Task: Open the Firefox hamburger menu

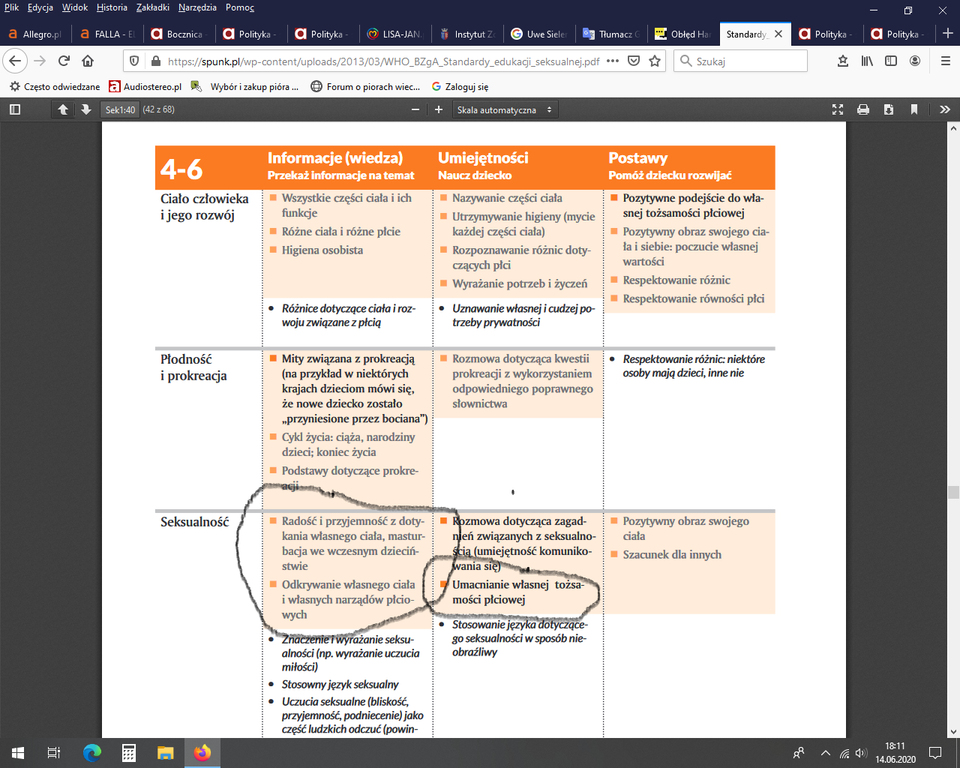Action: point(945,61)
